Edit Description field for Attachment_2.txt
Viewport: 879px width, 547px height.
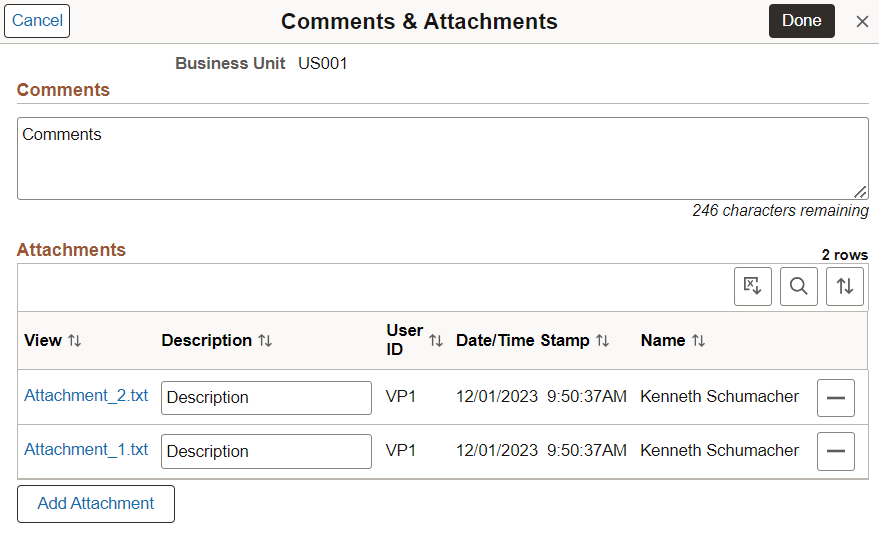coord(266,398)
